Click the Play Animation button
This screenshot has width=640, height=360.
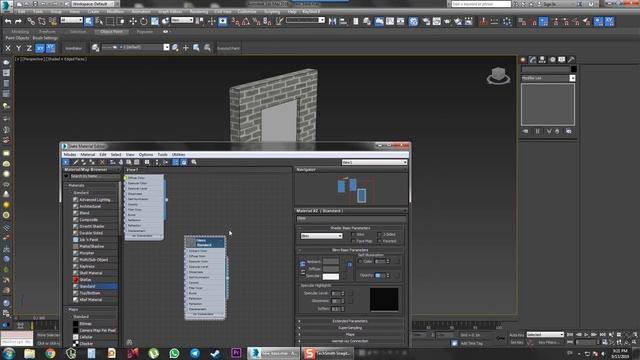pyautogui.click(x=586, y=335)
